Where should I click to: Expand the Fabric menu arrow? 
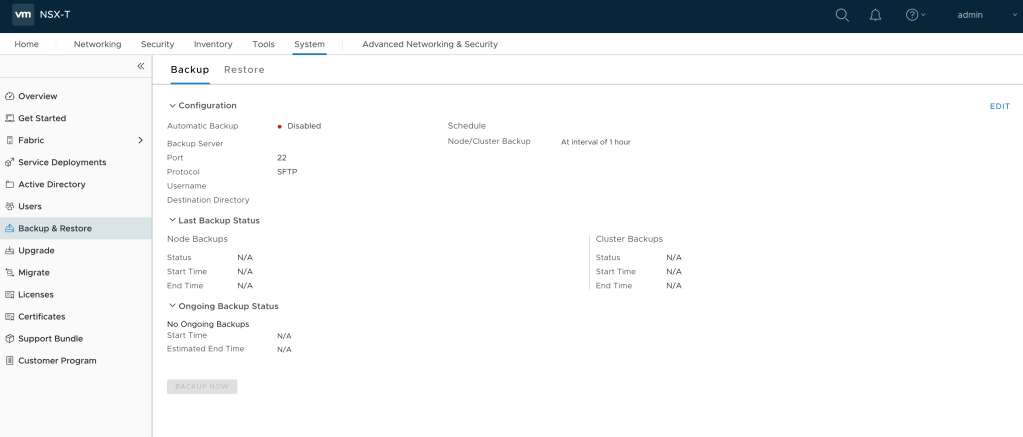pos(140,140)
